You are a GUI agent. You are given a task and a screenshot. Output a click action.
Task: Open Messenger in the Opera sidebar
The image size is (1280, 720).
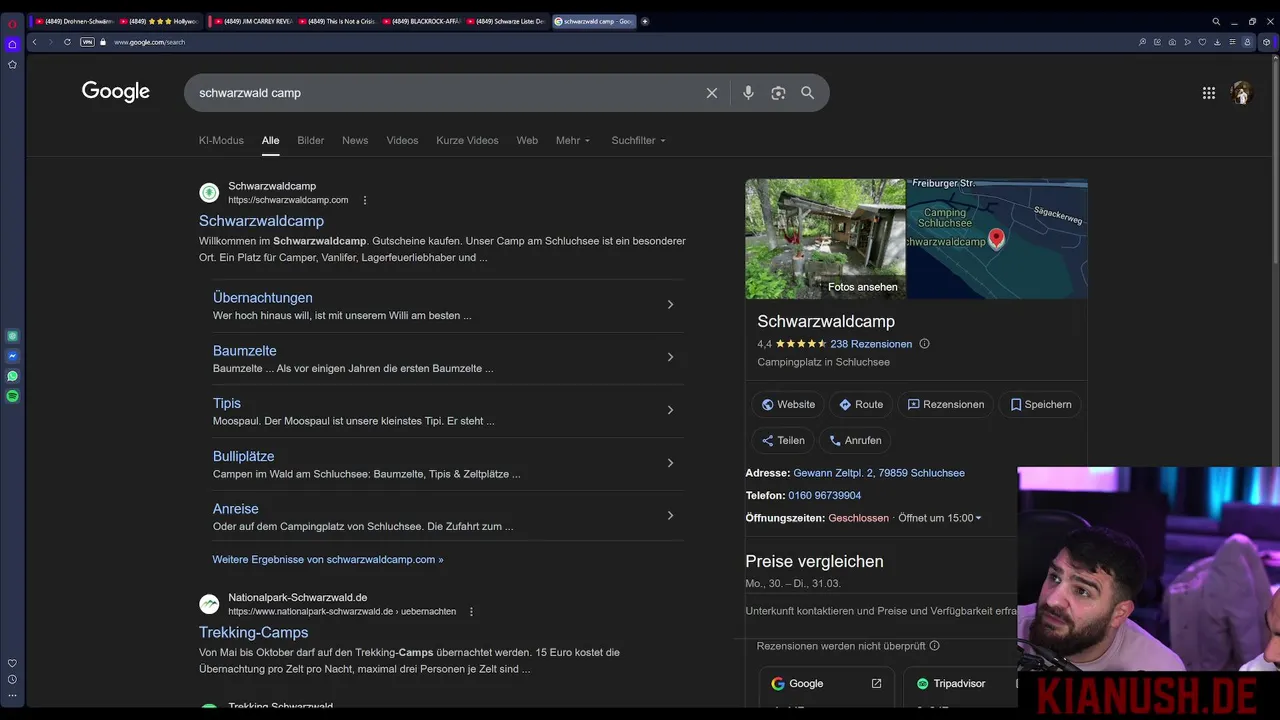click(12, 356)
